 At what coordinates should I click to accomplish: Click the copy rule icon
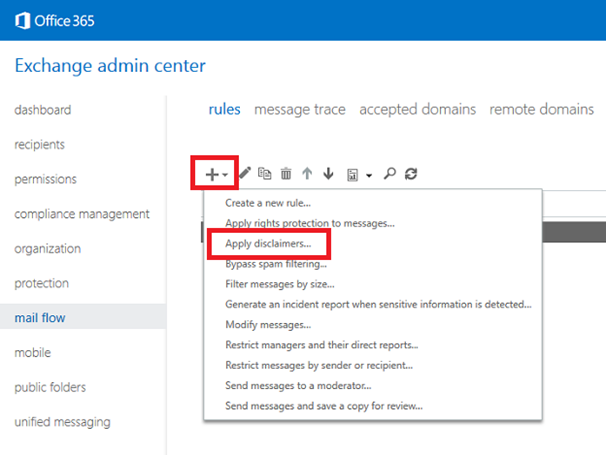[x=265, y=174]
